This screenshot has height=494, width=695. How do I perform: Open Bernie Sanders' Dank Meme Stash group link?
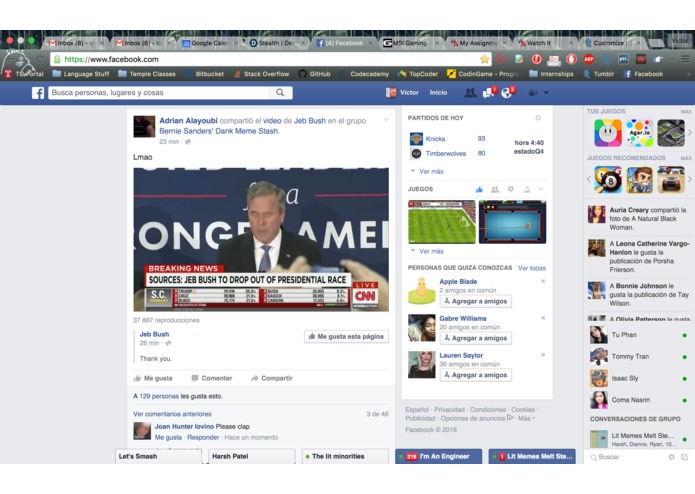click(219, 131)
